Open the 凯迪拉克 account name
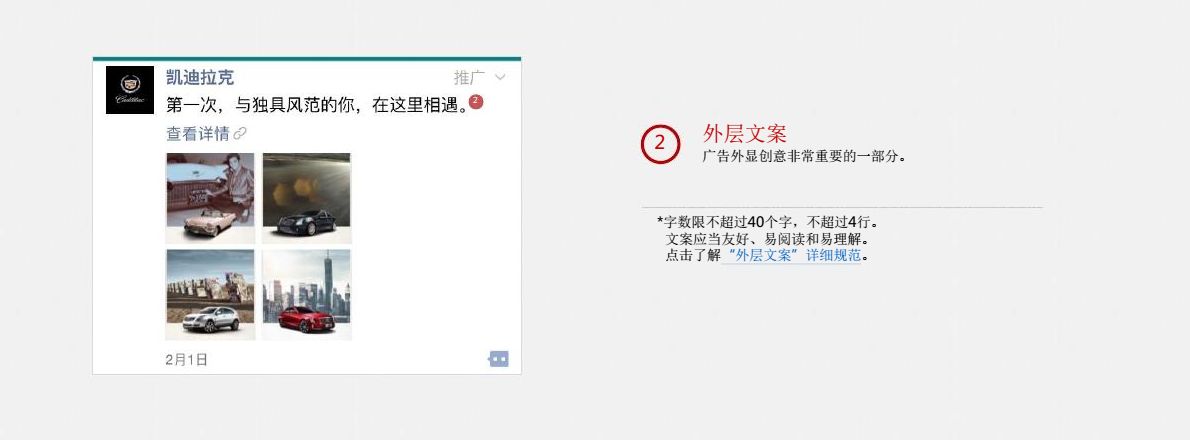This screenshot has width=1190, height=440. [x=200, y=77]
